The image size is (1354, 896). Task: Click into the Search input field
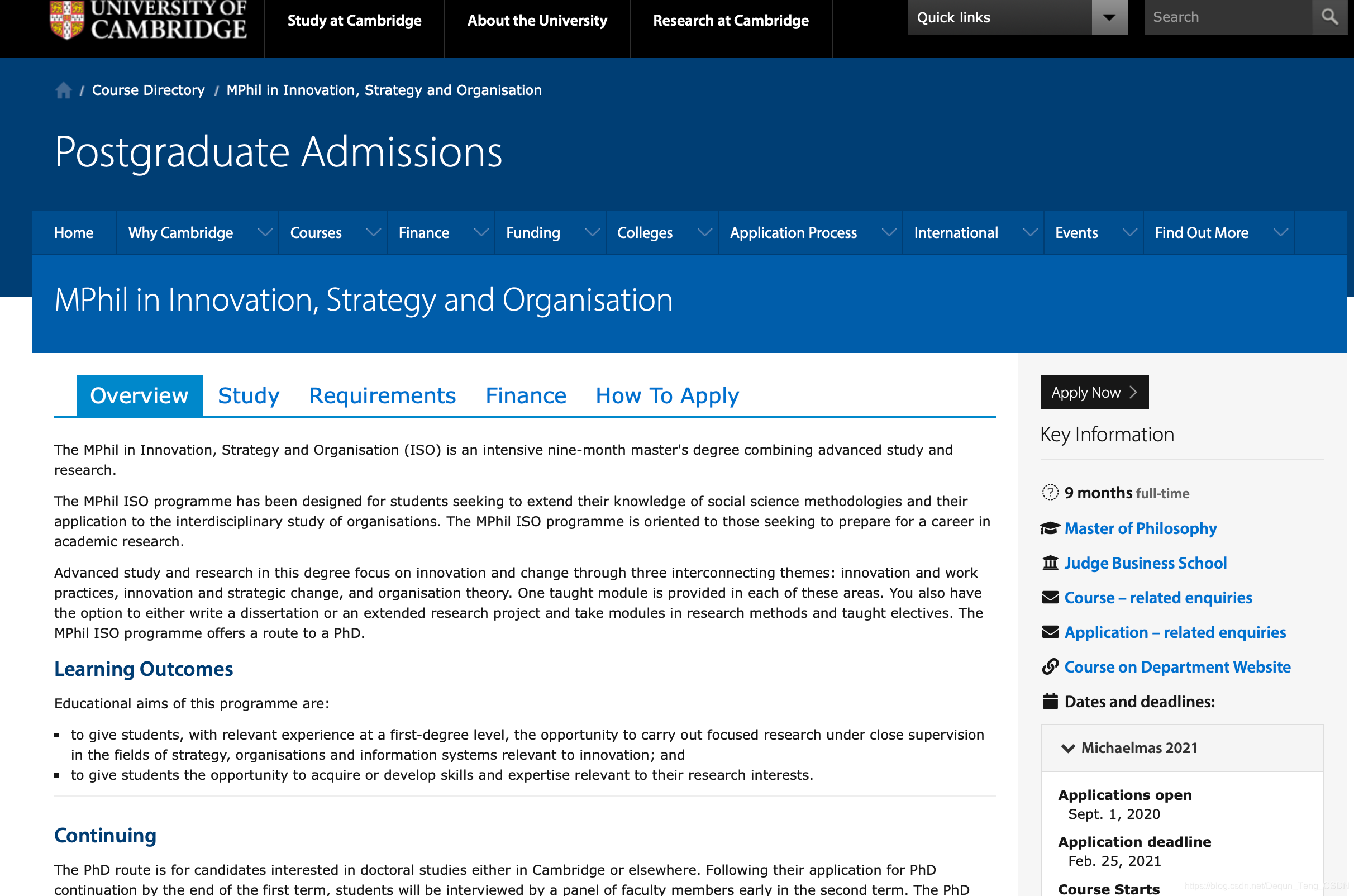[x=1228, y=17]
